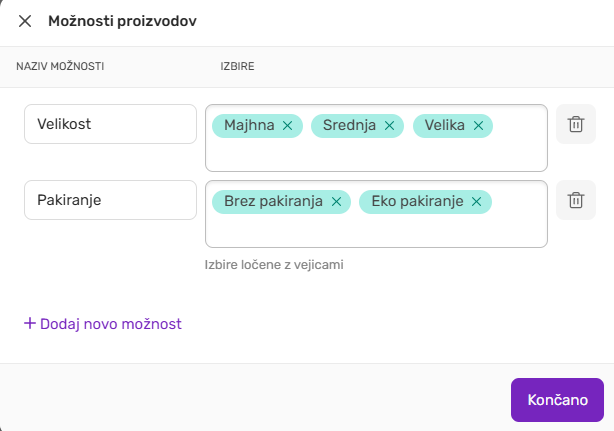The width and height of the screenshot is (614, 431).
Task: Edit the Velikost option name field
Action: [110, 124]
